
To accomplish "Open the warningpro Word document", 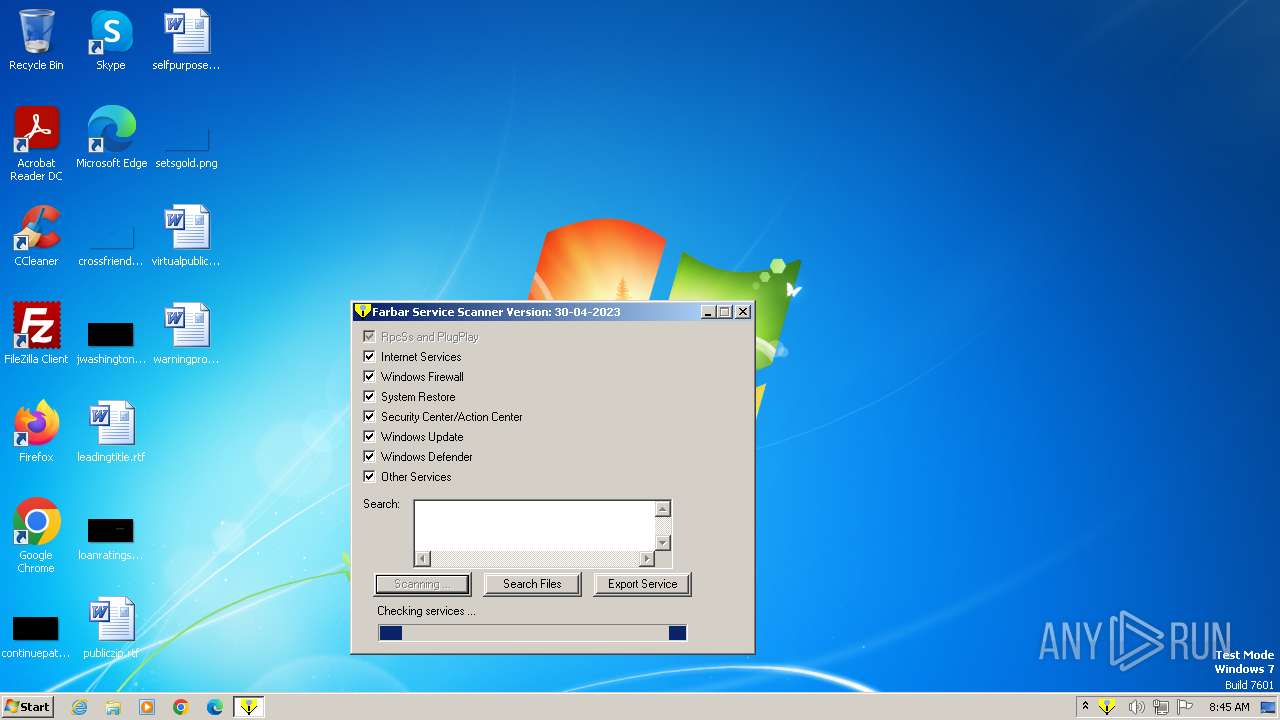I will point(186,334).
